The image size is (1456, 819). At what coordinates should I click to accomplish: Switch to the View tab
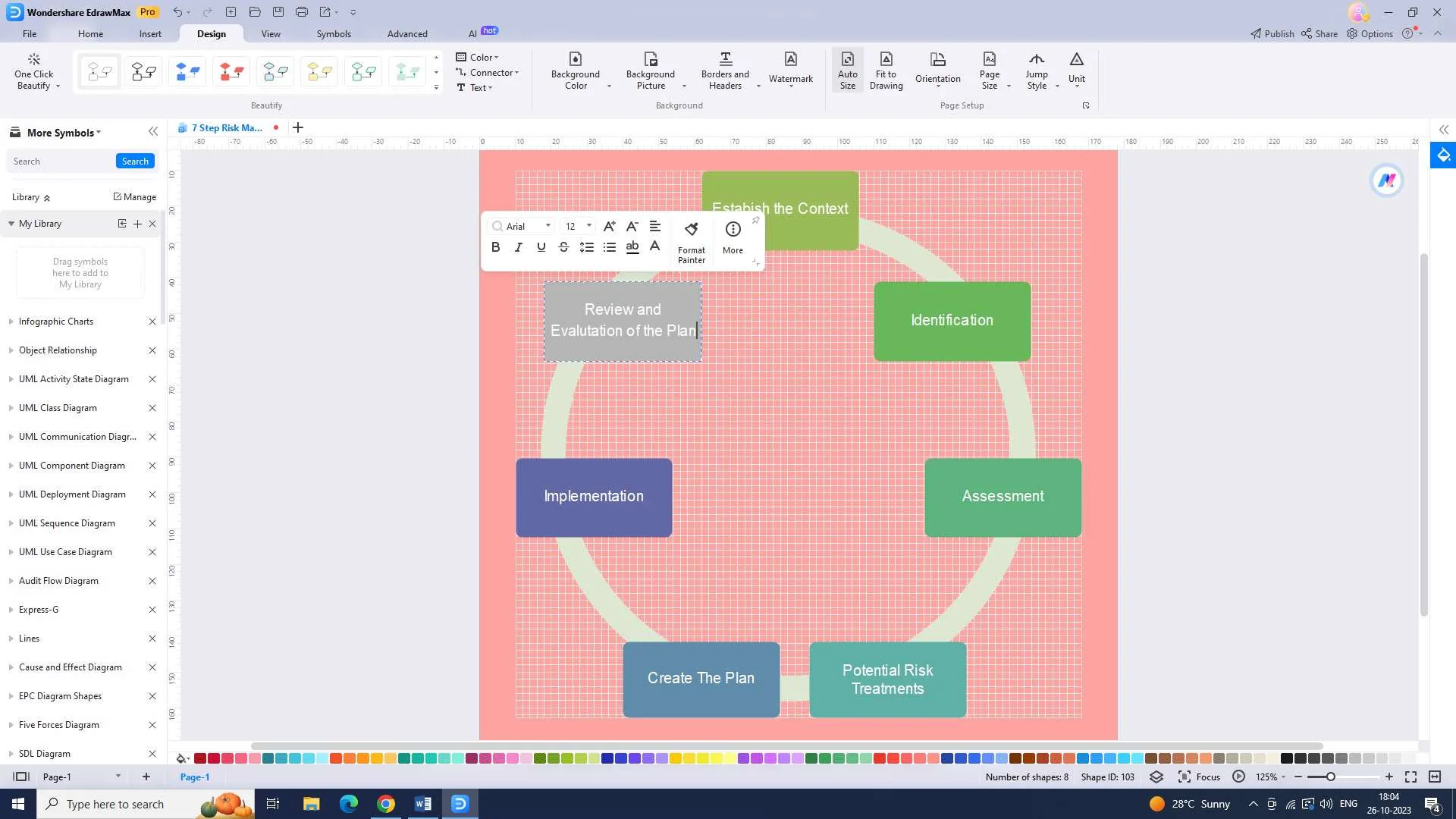pyautogui.click(x=269, y=33)
